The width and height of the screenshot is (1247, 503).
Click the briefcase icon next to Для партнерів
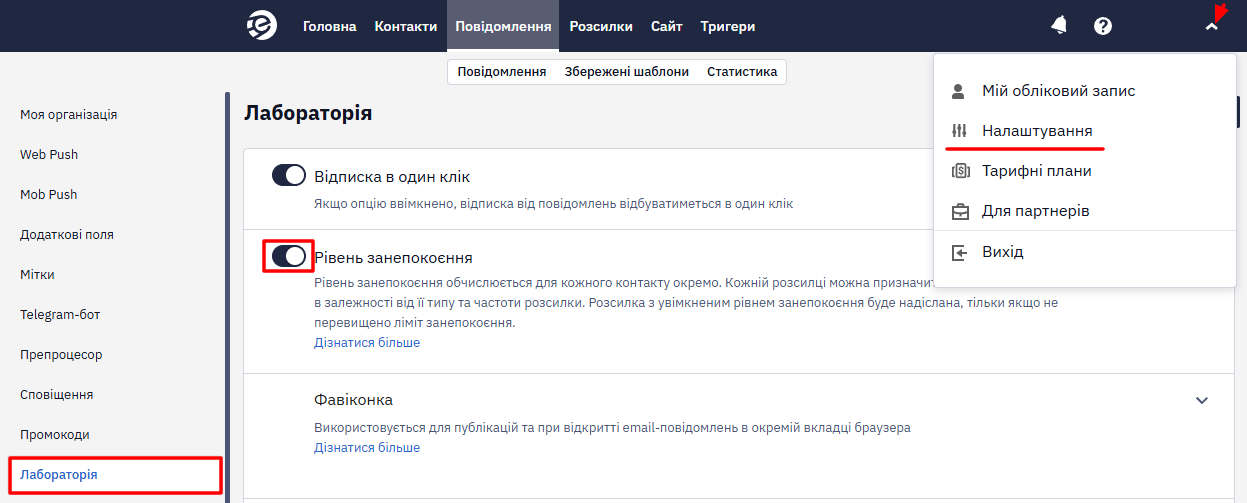pyautogui.click(x=960, y=211)
